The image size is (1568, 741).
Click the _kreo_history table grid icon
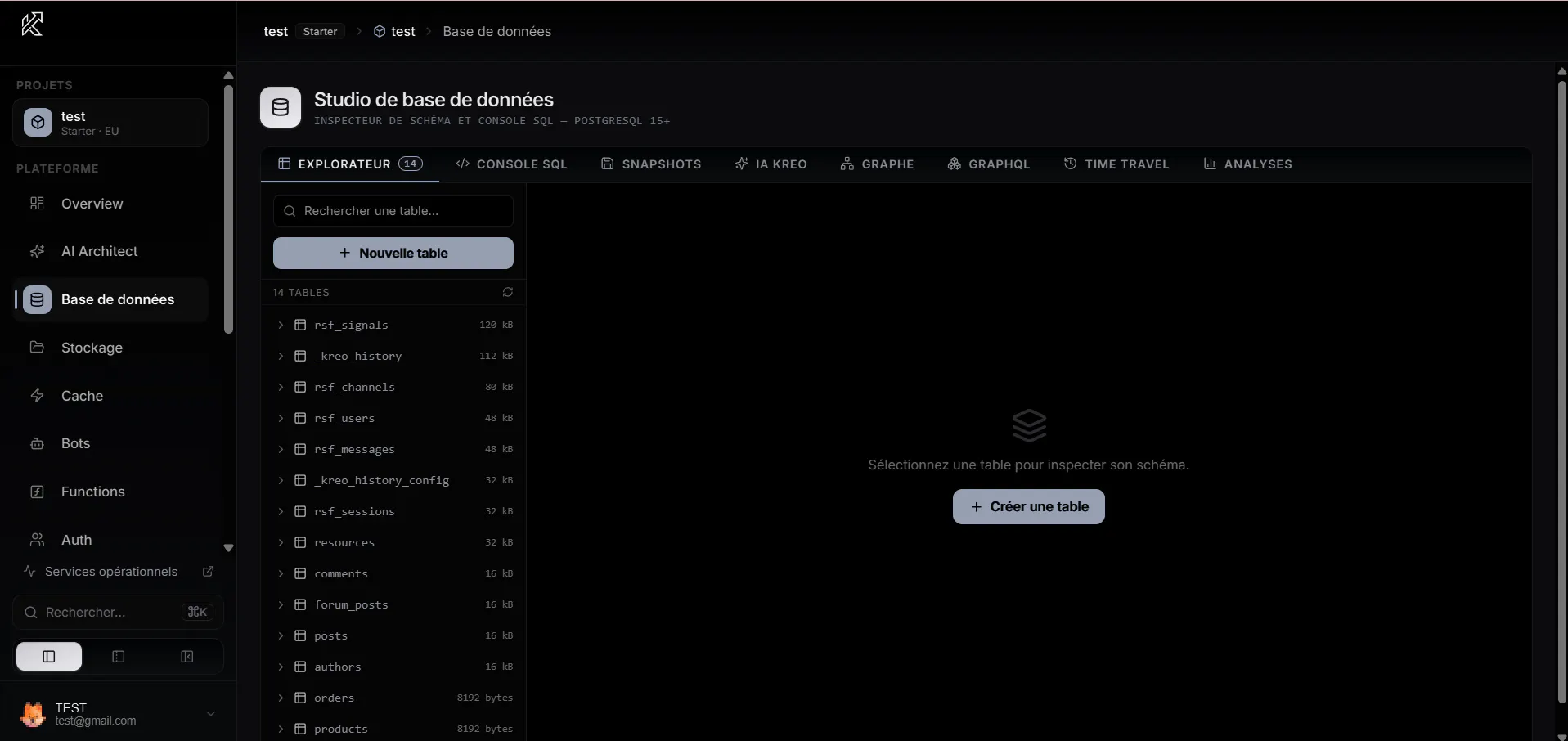pyautogui.click(x=300, y=356)
